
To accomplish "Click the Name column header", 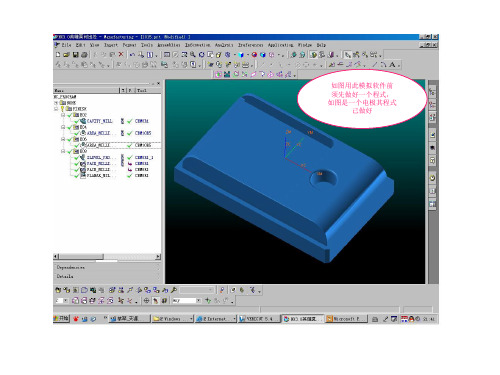I will point(86,90).
